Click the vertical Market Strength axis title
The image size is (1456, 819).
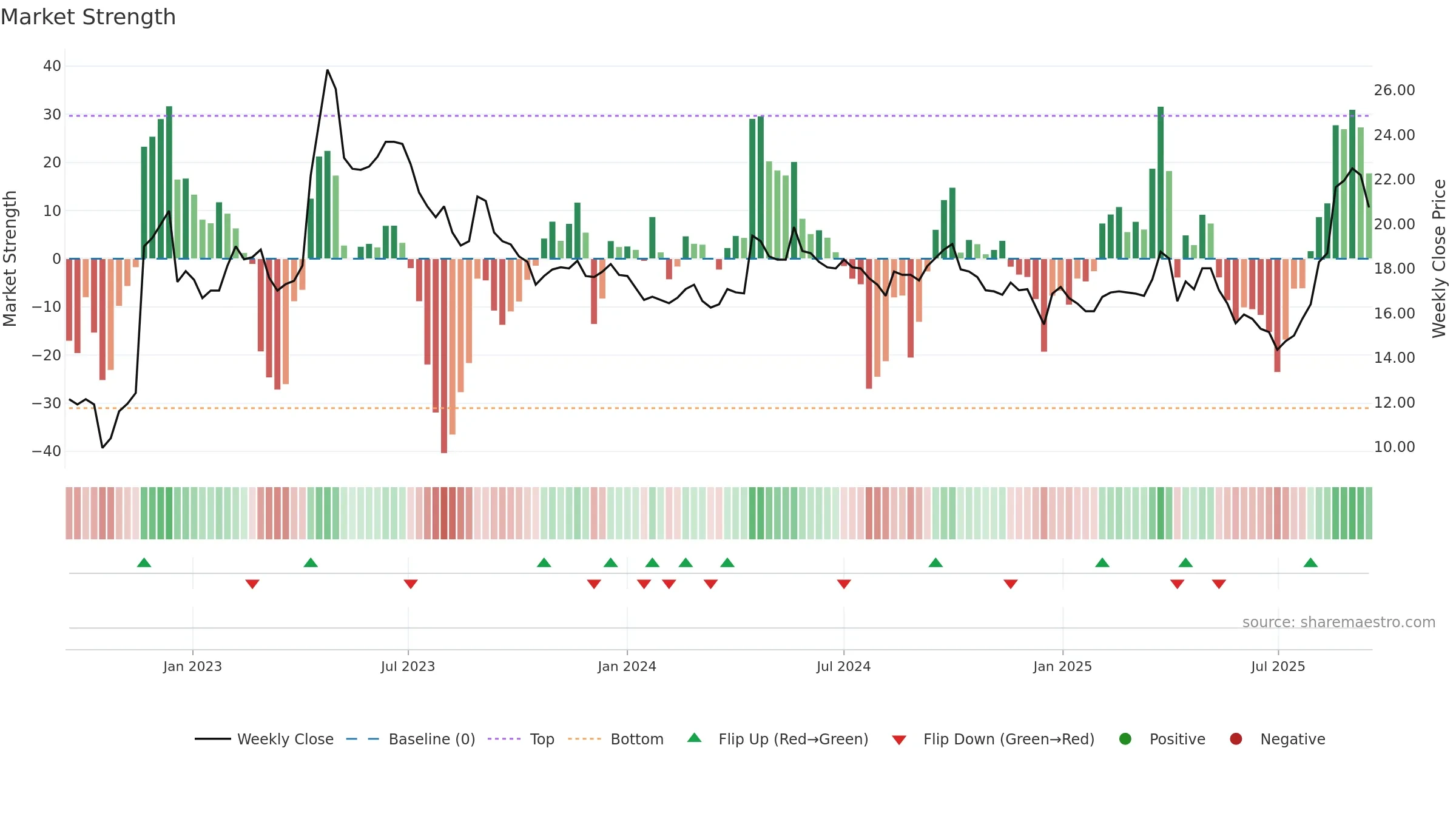pyautogui.click(x=10, y=258)
